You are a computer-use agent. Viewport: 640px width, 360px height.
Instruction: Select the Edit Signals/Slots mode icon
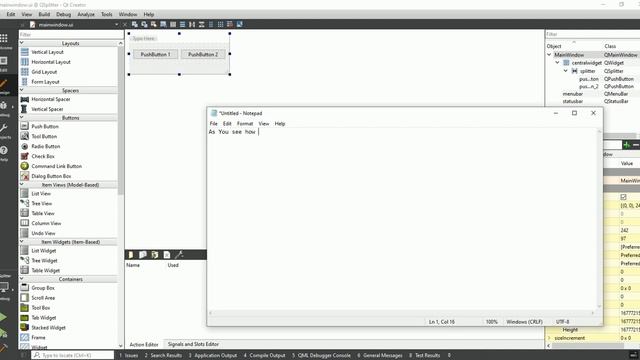pyautogui.click(x=144, y=24)
